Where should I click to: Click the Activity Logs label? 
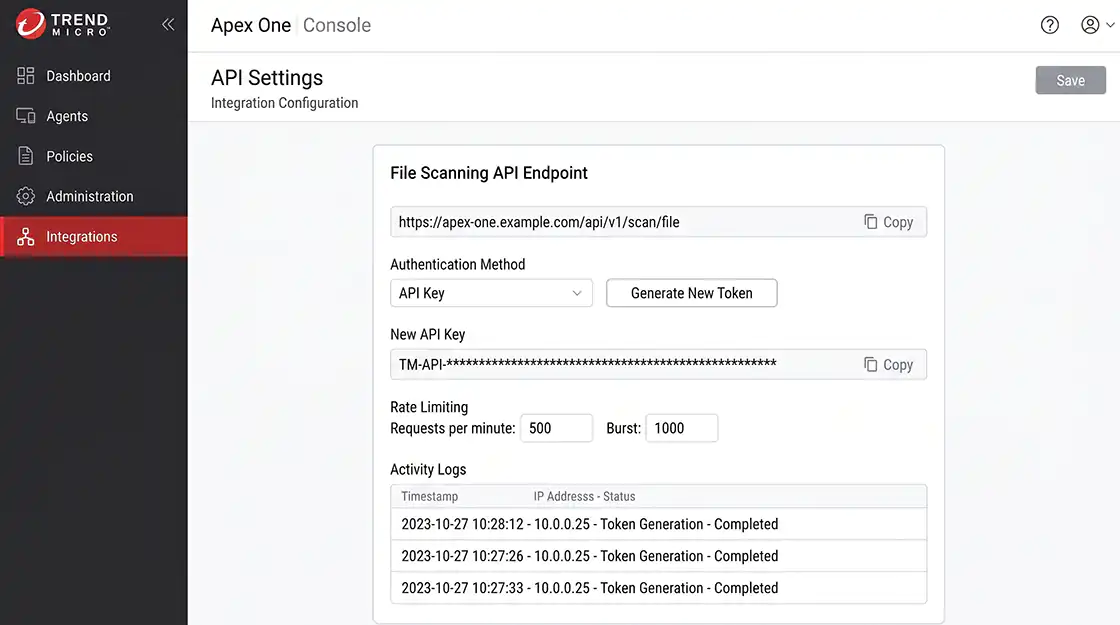click(x=428, y=469)
